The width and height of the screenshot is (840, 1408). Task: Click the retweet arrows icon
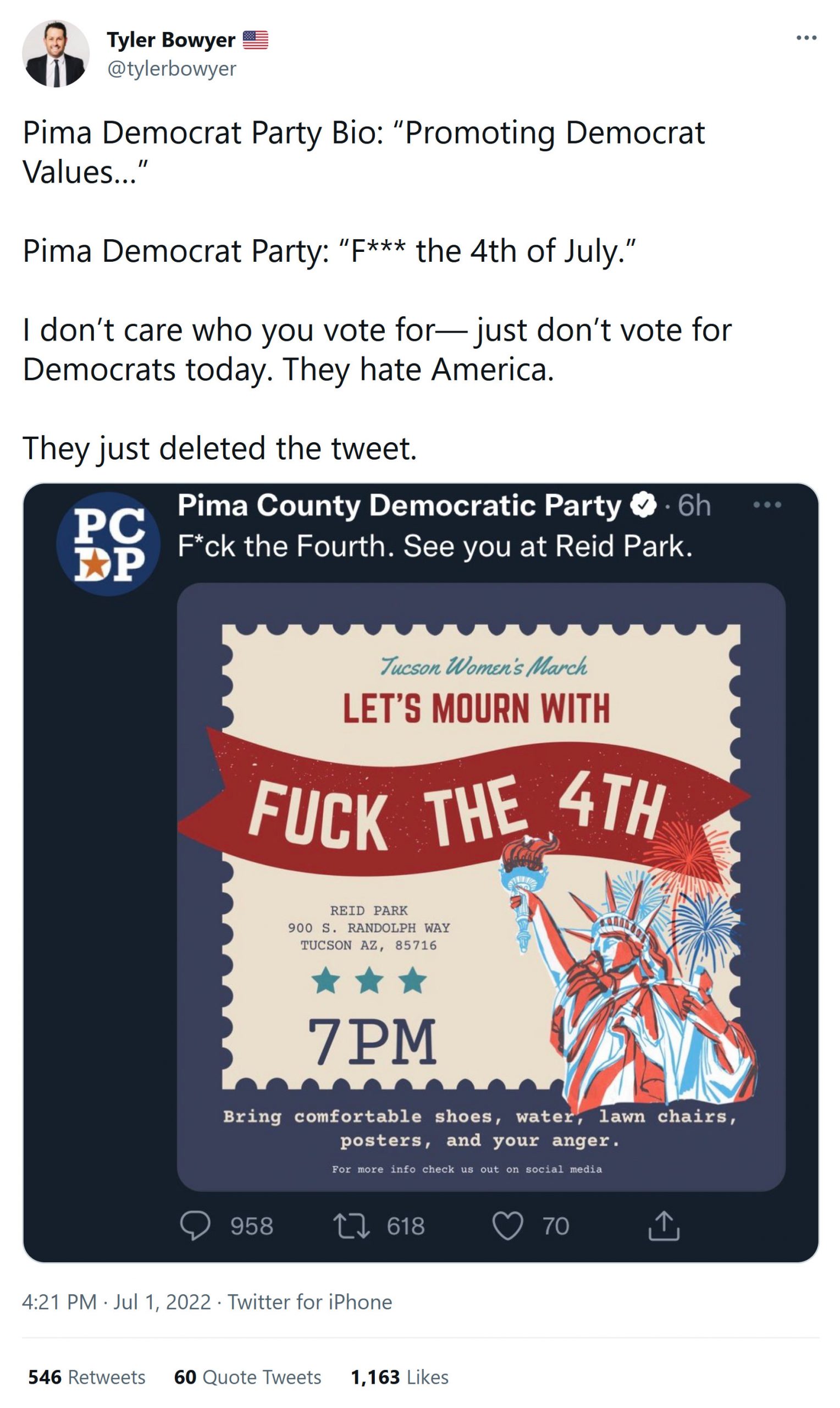point(351,1226)
